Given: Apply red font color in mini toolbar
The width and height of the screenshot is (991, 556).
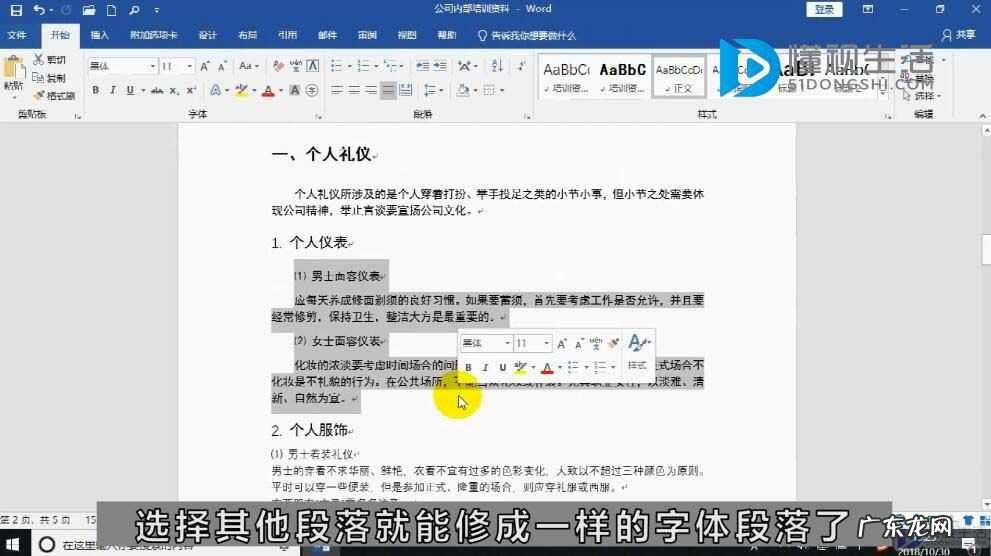Looking at the screenshot, I should 547,367.
